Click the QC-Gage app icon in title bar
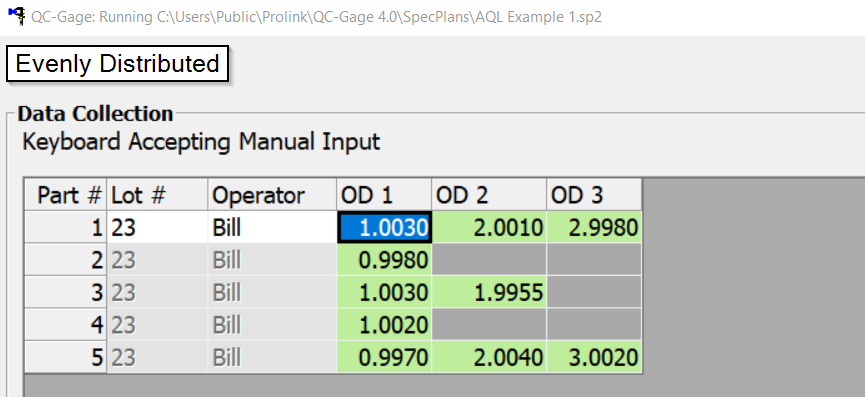865x397 pixels. pyautogui.click(x=17, y=16)
